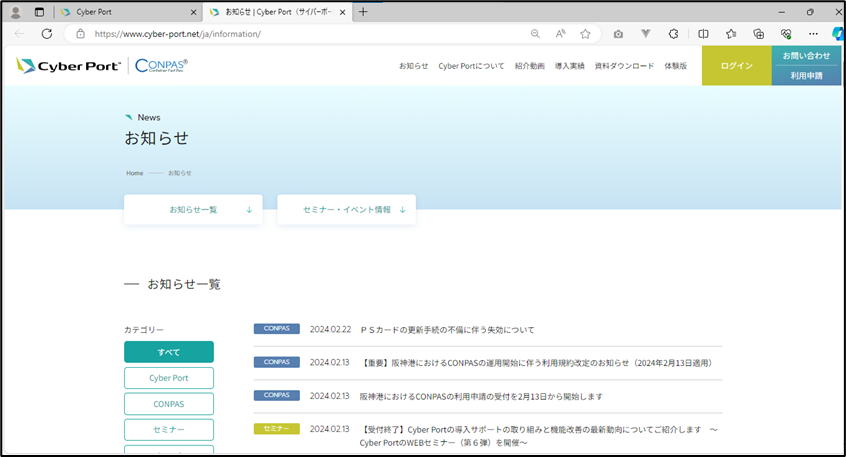Click the zoom magnifier icon in address bar
The image size is (846, 457).
[535, 33]
